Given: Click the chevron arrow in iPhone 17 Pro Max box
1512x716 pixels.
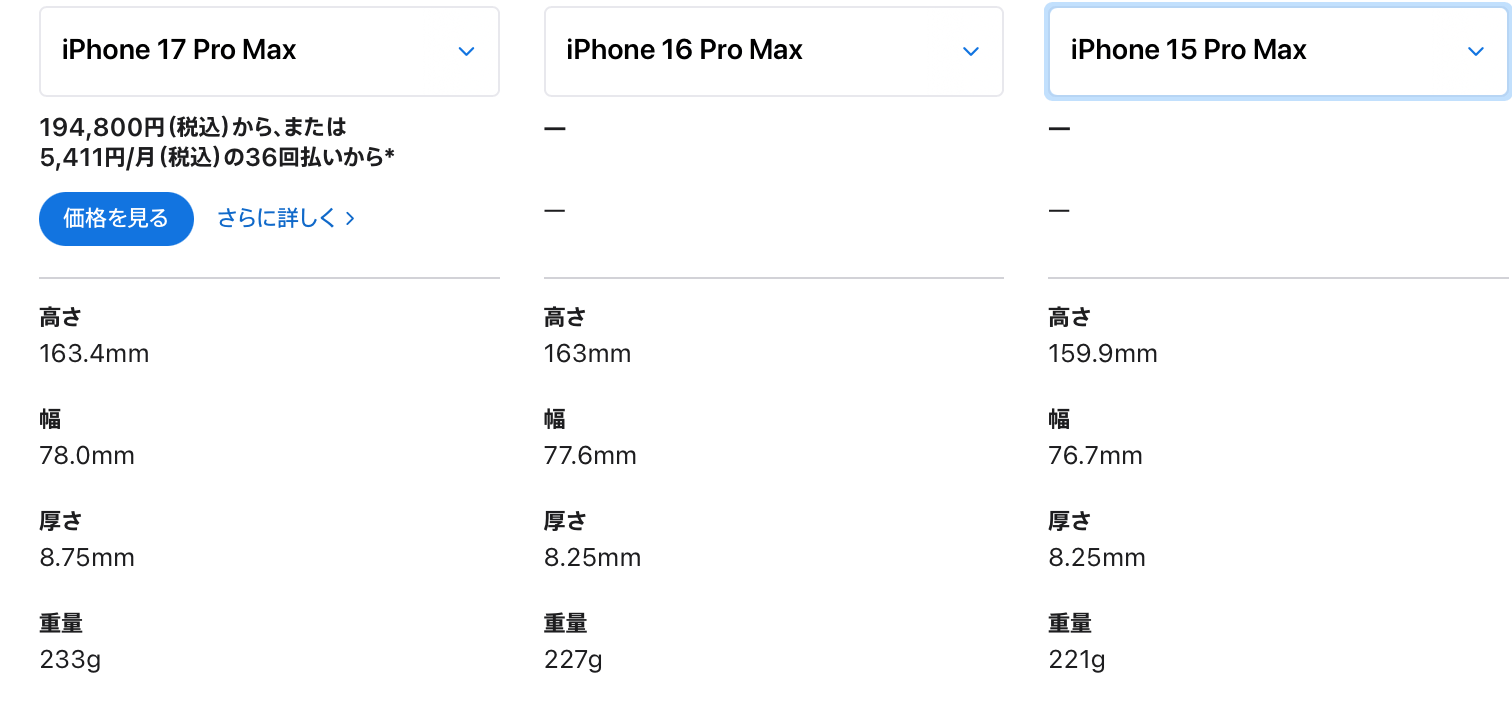Looking at the screenshot, I should tap(466, 52).
